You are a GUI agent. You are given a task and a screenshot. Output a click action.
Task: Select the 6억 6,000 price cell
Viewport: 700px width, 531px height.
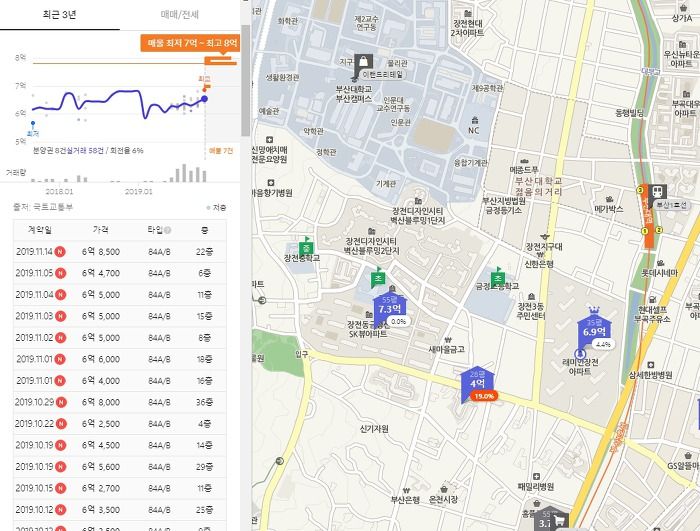tap(101, 360)
